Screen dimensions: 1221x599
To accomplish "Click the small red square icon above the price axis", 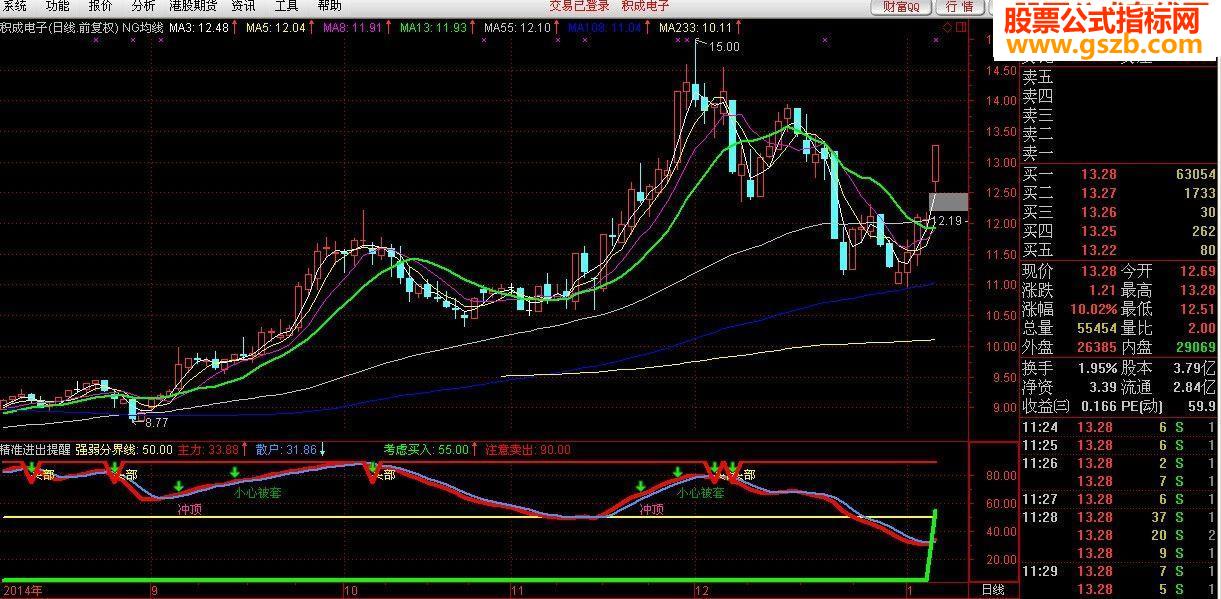I will click(x=960, y=25).
